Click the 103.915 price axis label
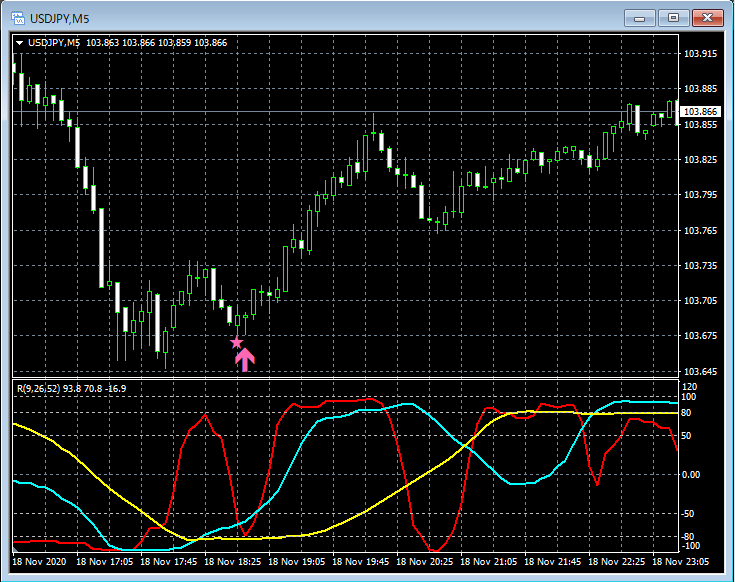Screen dimensions: 735x582 point(700,54)
